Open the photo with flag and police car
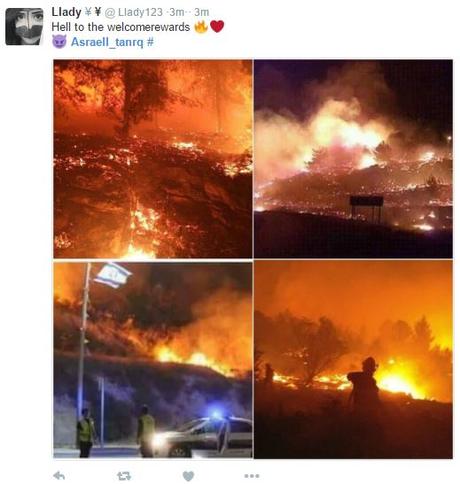The width and height of the screenshot is (460, 484). 153,360
